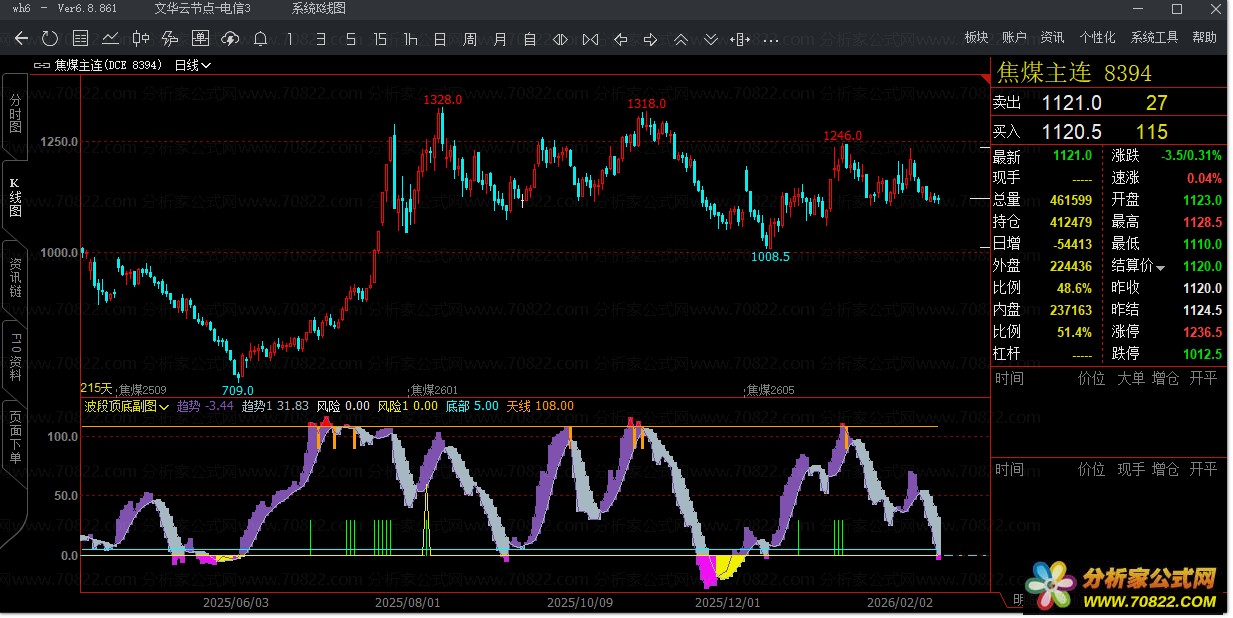Expand the 日线 period dropdown

193,65
